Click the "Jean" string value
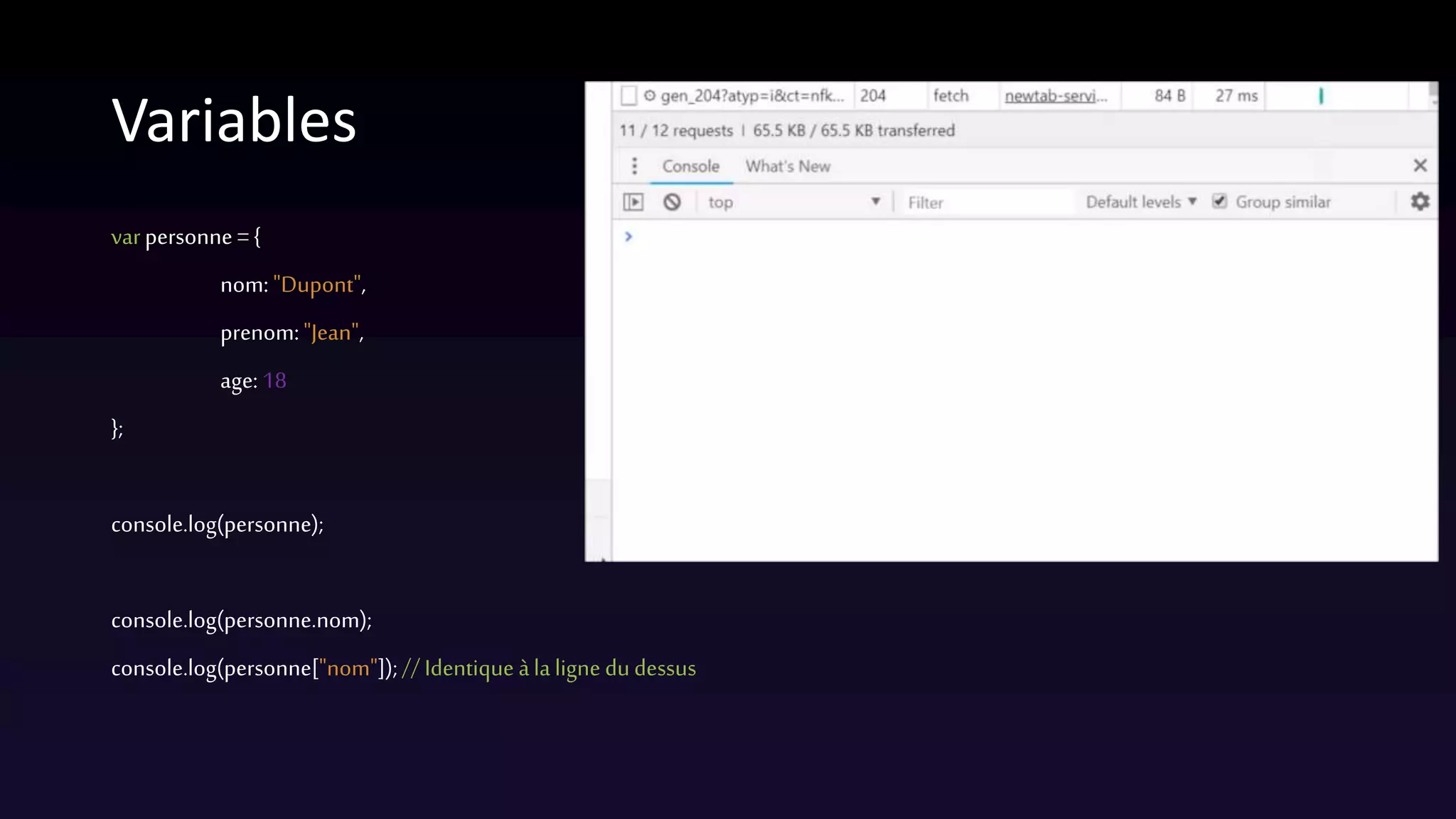Screen dimensions: 1456x819 (x=331, y=332)
